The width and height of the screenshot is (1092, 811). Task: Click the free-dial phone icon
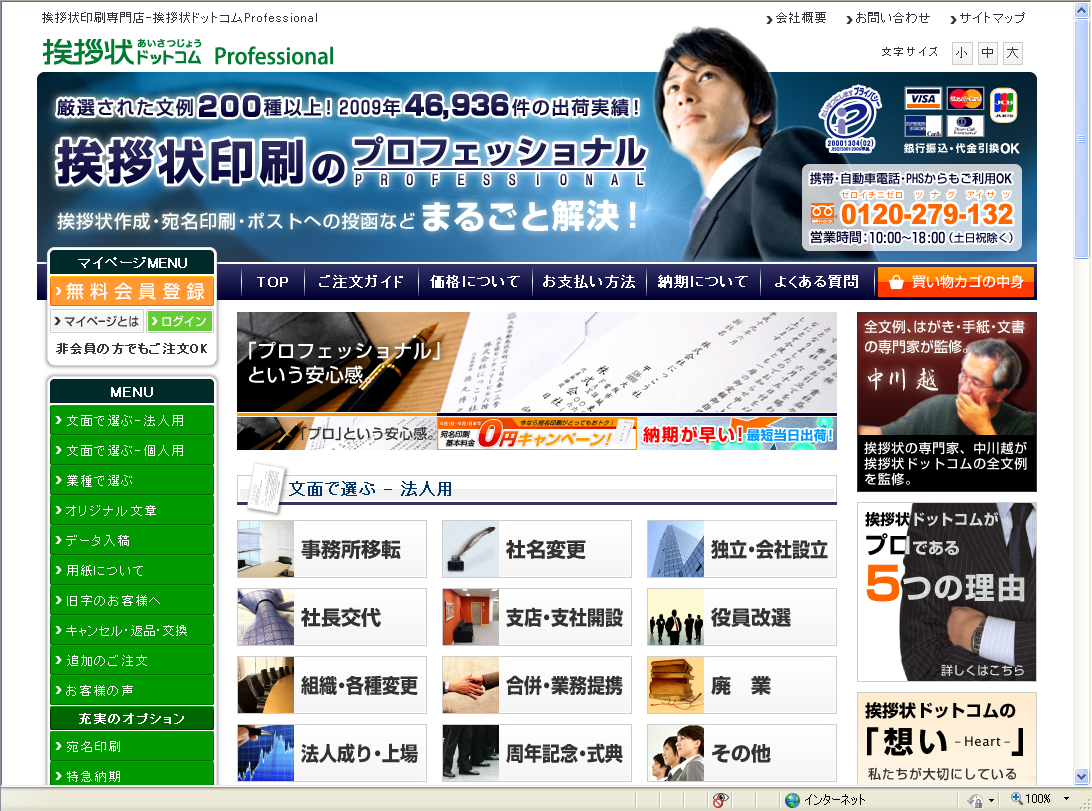pyautogui.click(x=822, y=213)
